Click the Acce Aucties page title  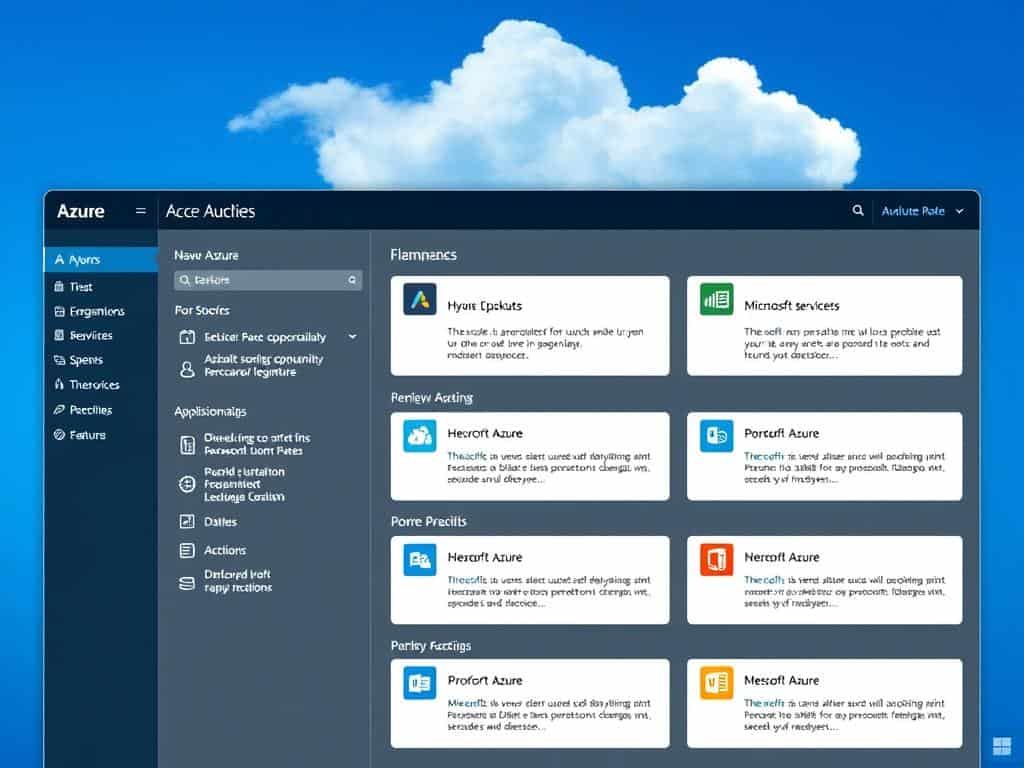click(x=210, y=211)
